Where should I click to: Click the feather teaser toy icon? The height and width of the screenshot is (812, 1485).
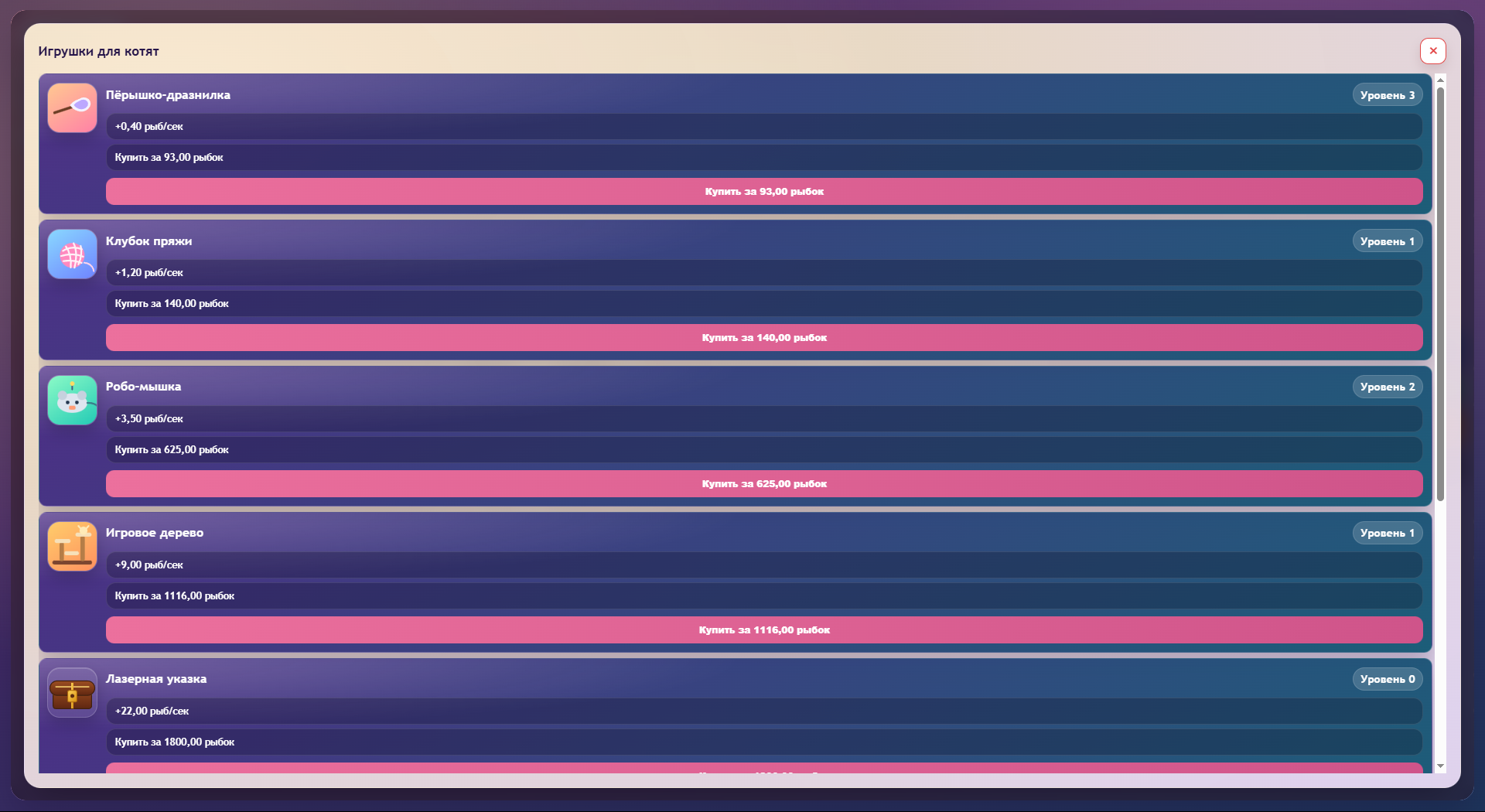coord(72,108)
